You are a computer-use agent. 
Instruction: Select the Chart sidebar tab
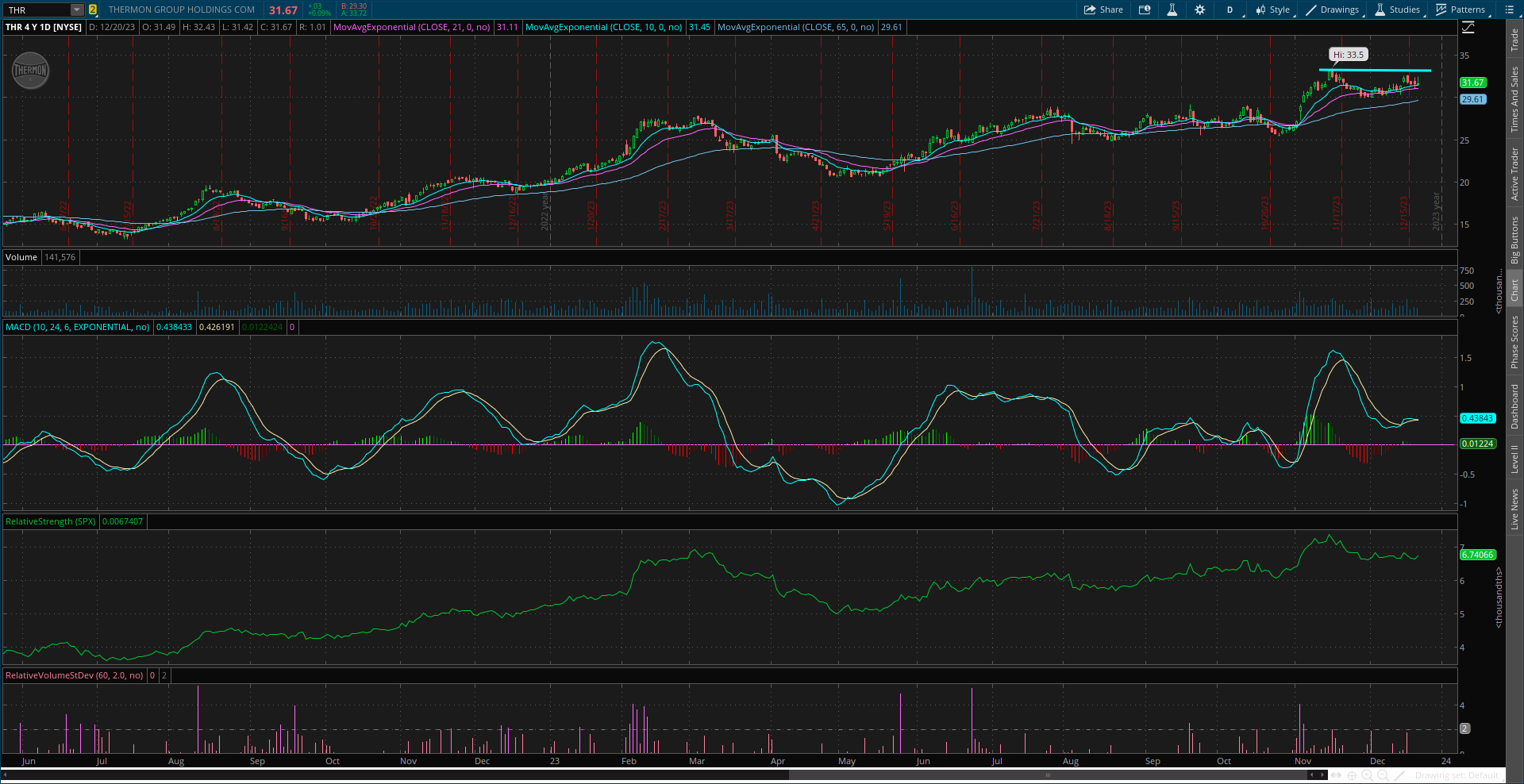tap(1514, 290)
